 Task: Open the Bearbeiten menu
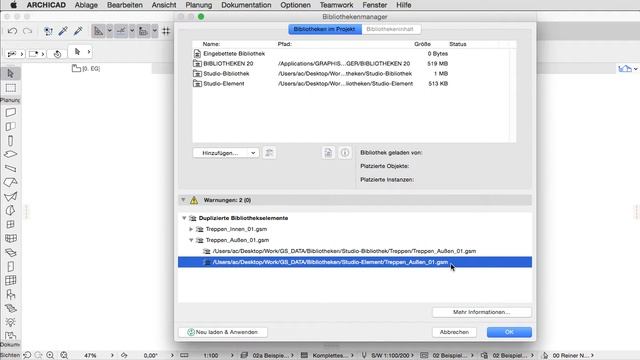pyautogui.click(x=124, y=5)
